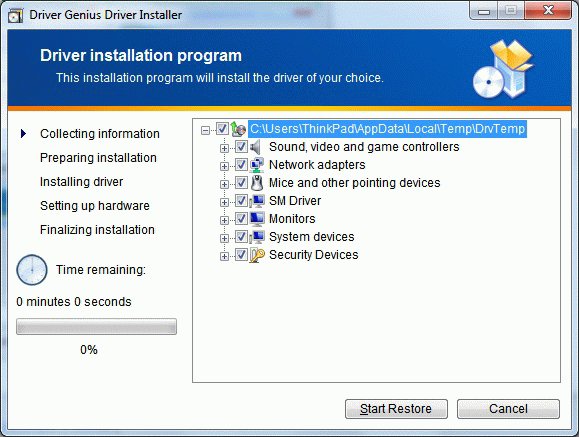This screenshot has width=579, height=437.
Task: Click the box and disc installer logo
Action: point(503,69)
